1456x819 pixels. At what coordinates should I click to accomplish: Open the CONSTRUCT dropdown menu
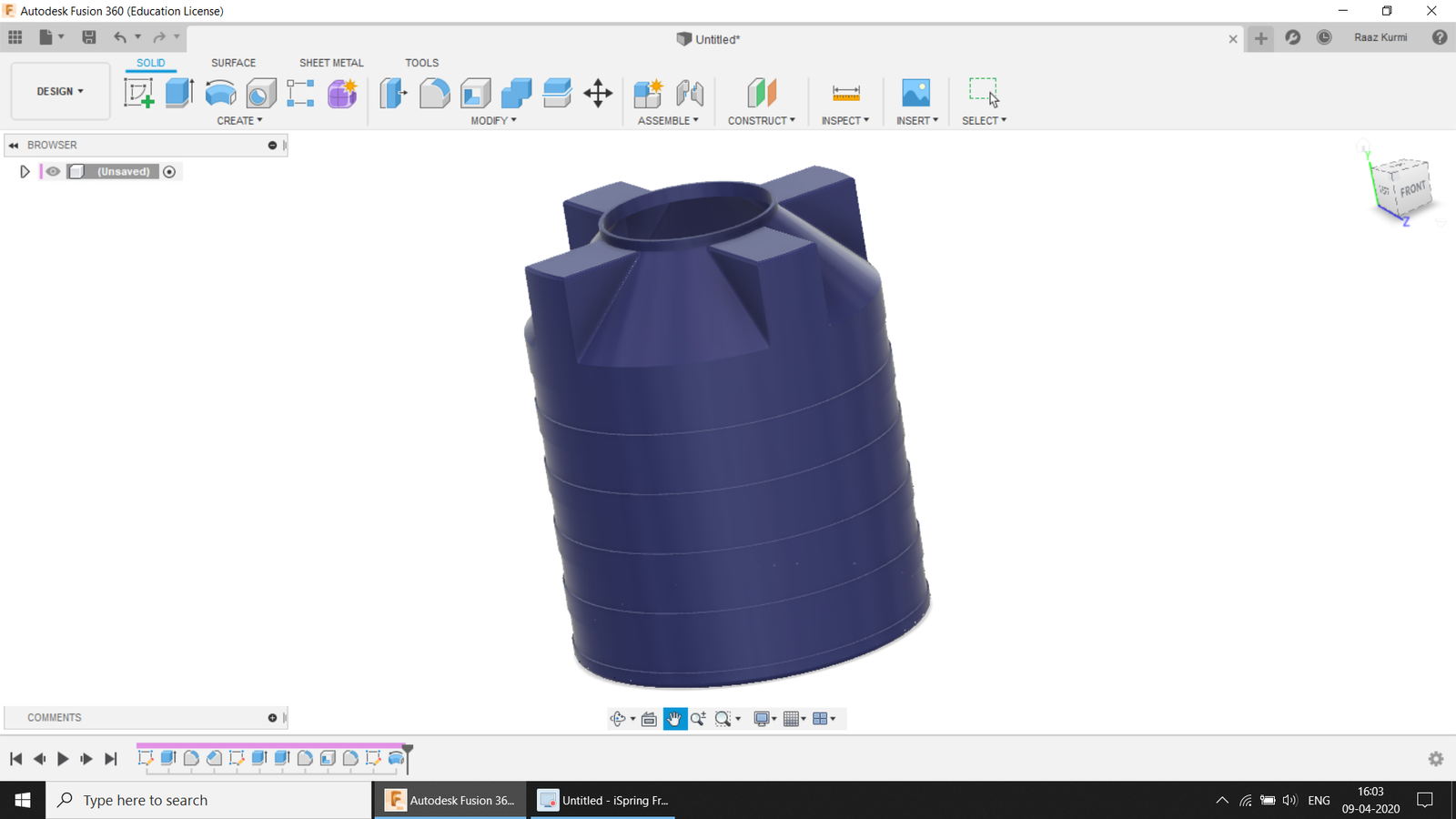point(762,120)
